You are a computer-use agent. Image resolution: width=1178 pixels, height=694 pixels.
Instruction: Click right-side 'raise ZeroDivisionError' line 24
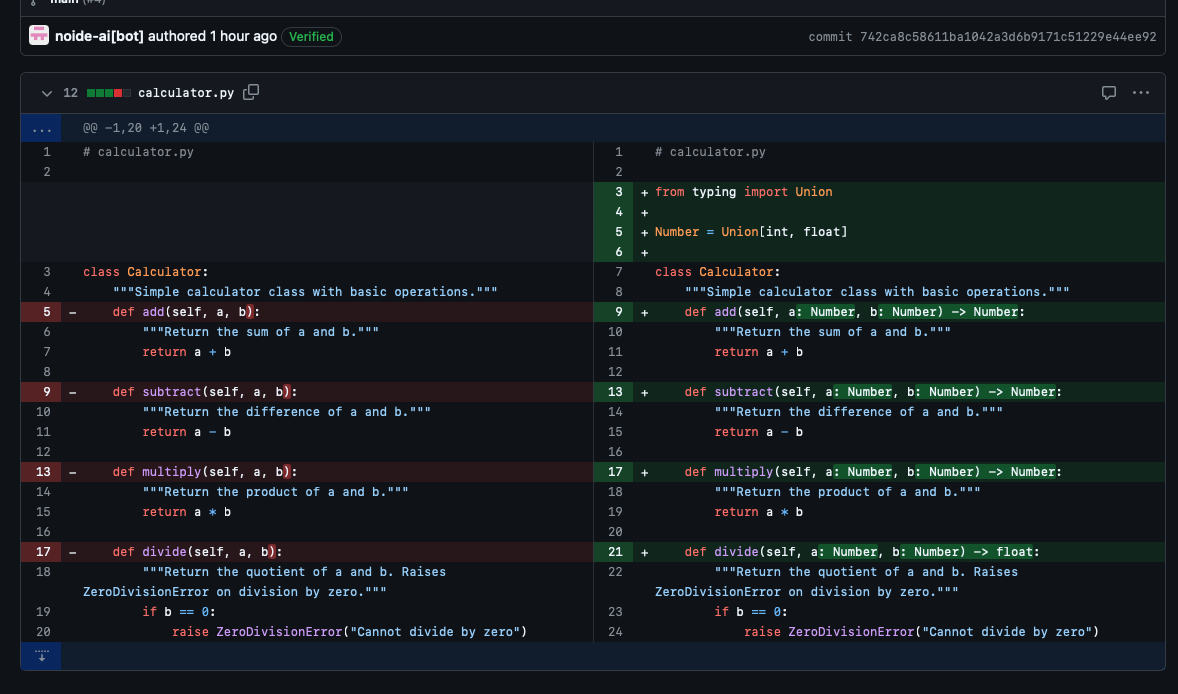pos(921,632)
